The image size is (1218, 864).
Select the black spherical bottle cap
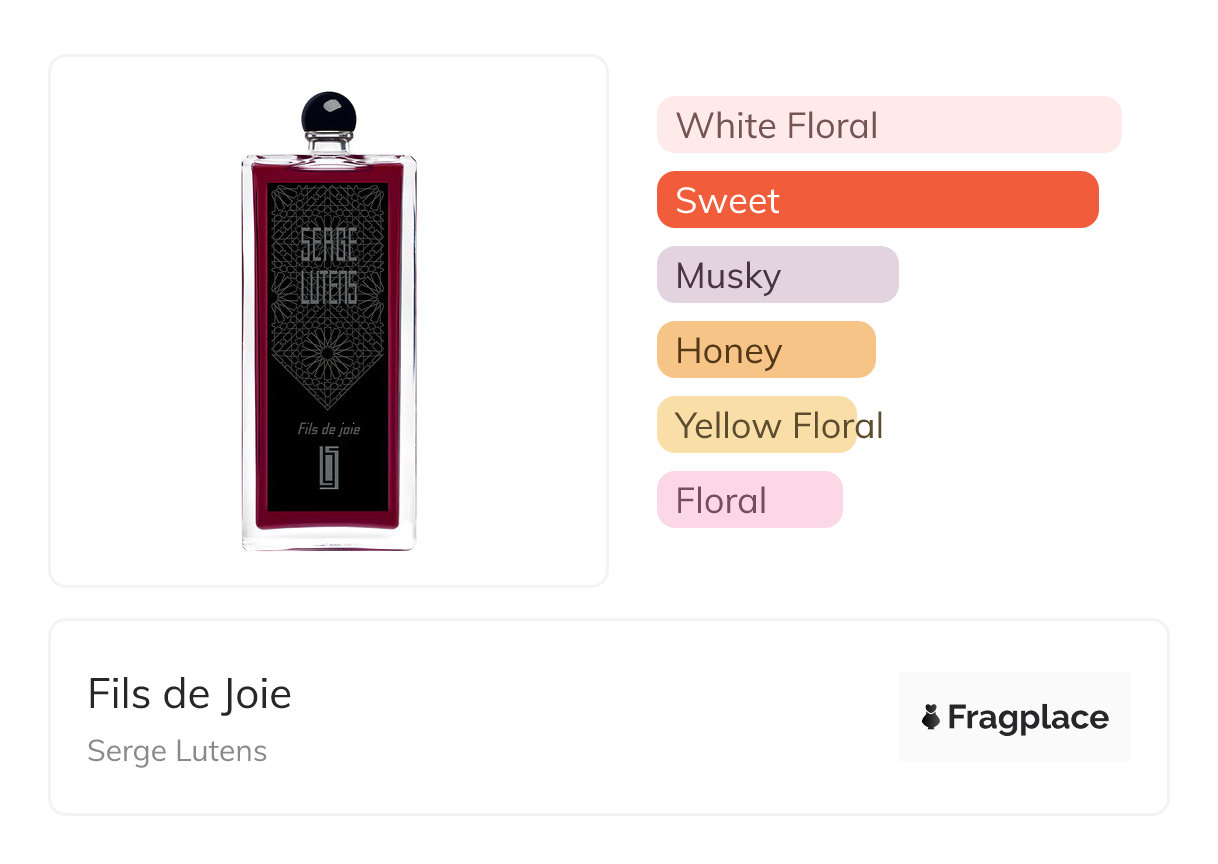click(329, 114)
